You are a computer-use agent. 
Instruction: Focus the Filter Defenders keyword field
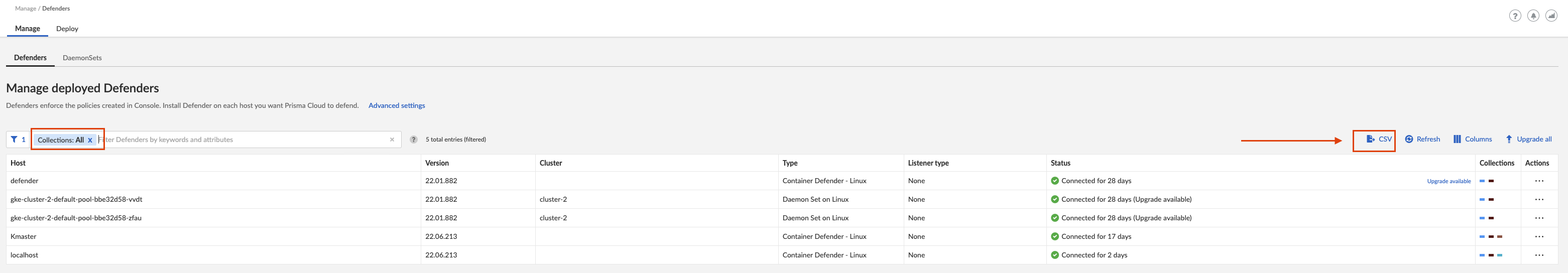pyautogui.click(x=244, y=139)
